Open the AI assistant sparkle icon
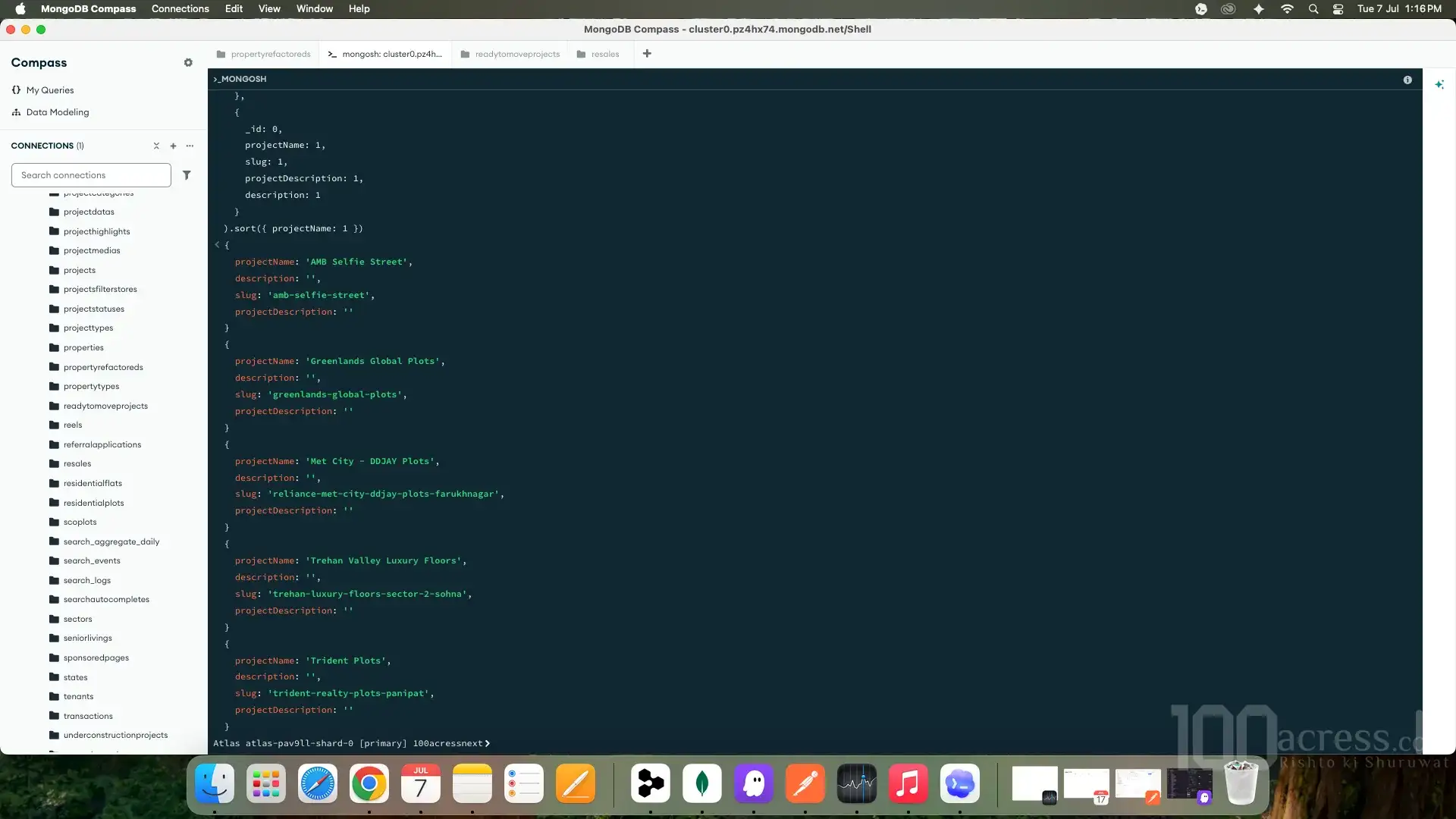 click(1439, 84)
